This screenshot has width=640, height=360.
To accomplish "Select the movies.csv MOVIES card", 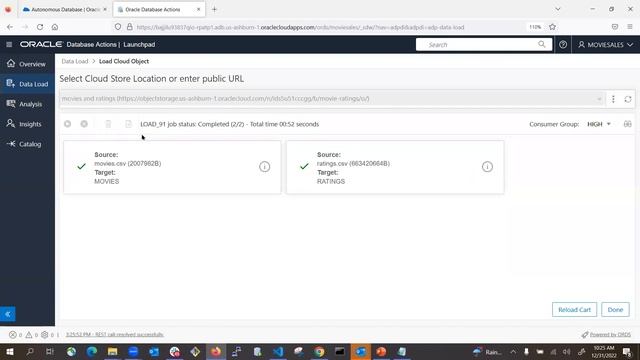I will point(172,167).
